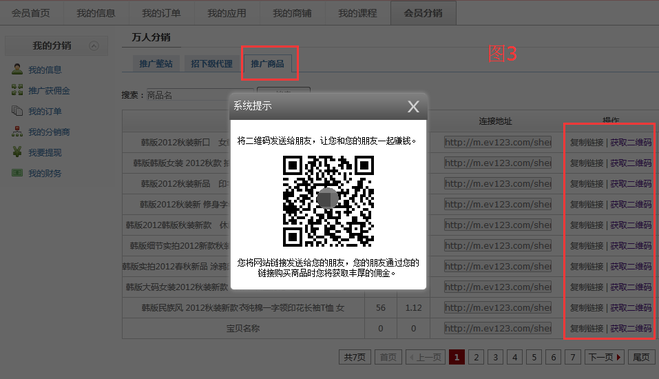Viewport: 659px width, 379px height.
Task: Click 尾页 last page button
Action: coord(641,357)
